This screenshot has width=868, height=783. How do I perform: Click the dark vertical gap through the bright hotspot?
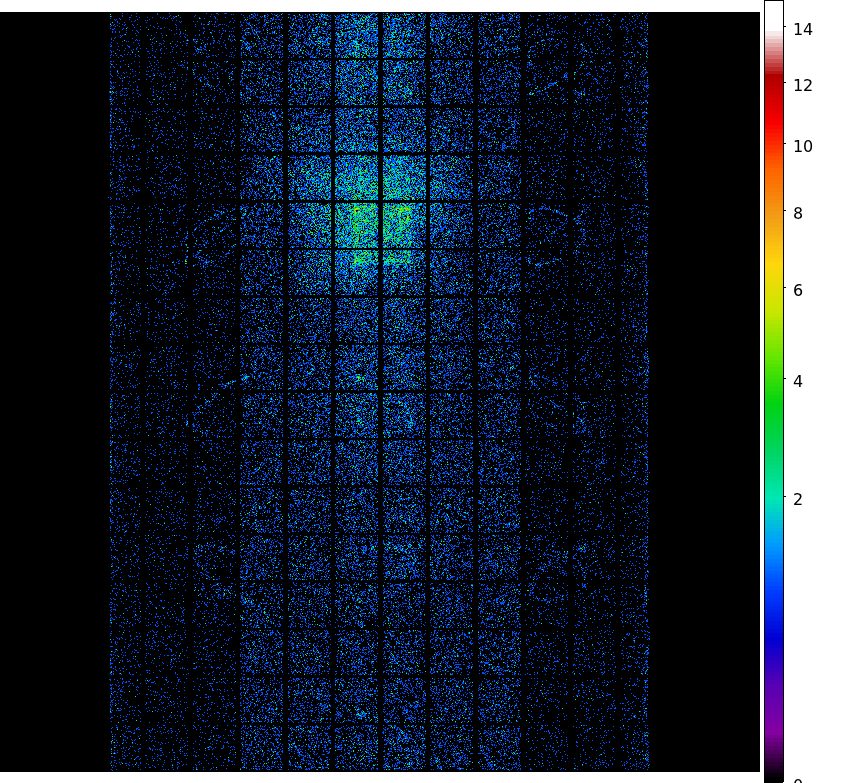381,220
